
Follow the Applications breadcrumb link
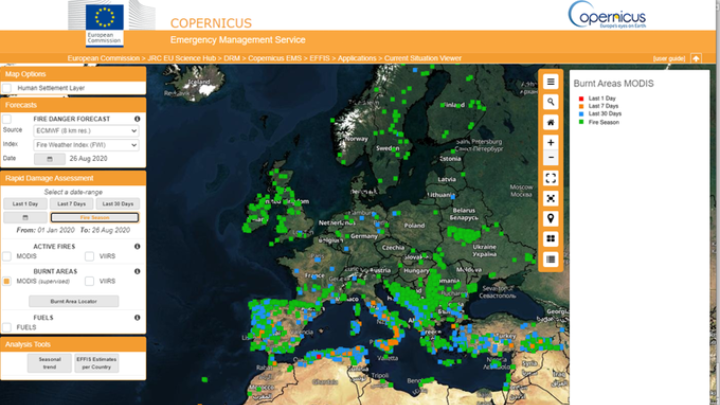click(357, 58)
